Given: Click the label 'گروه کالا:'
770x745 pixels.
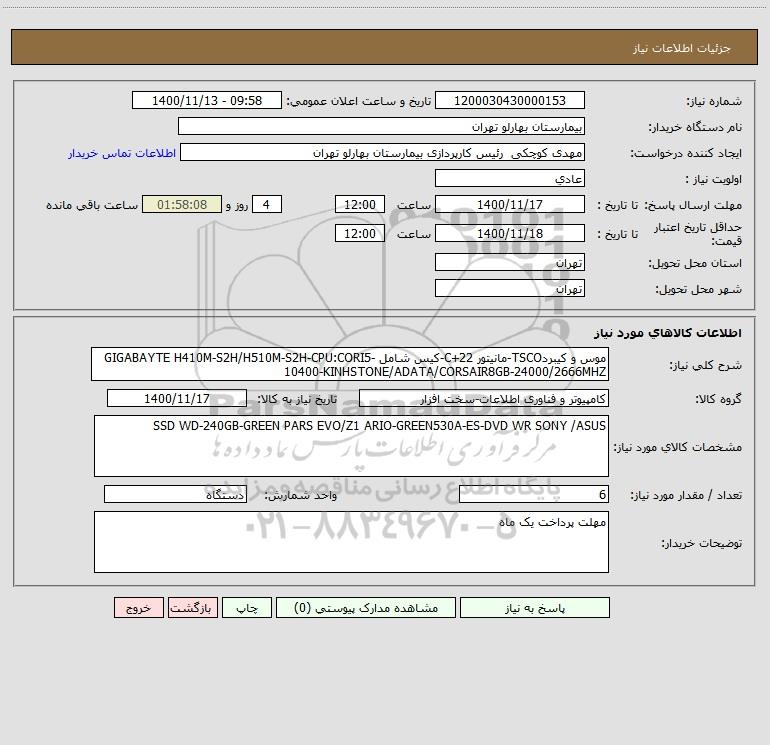Looking at the screenshot, I should pyautogui.click(x=718, y=400).
